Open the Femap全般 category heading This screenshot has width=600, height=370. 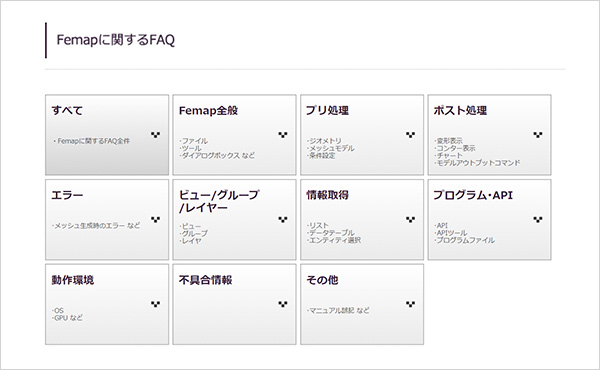(208, 111)
